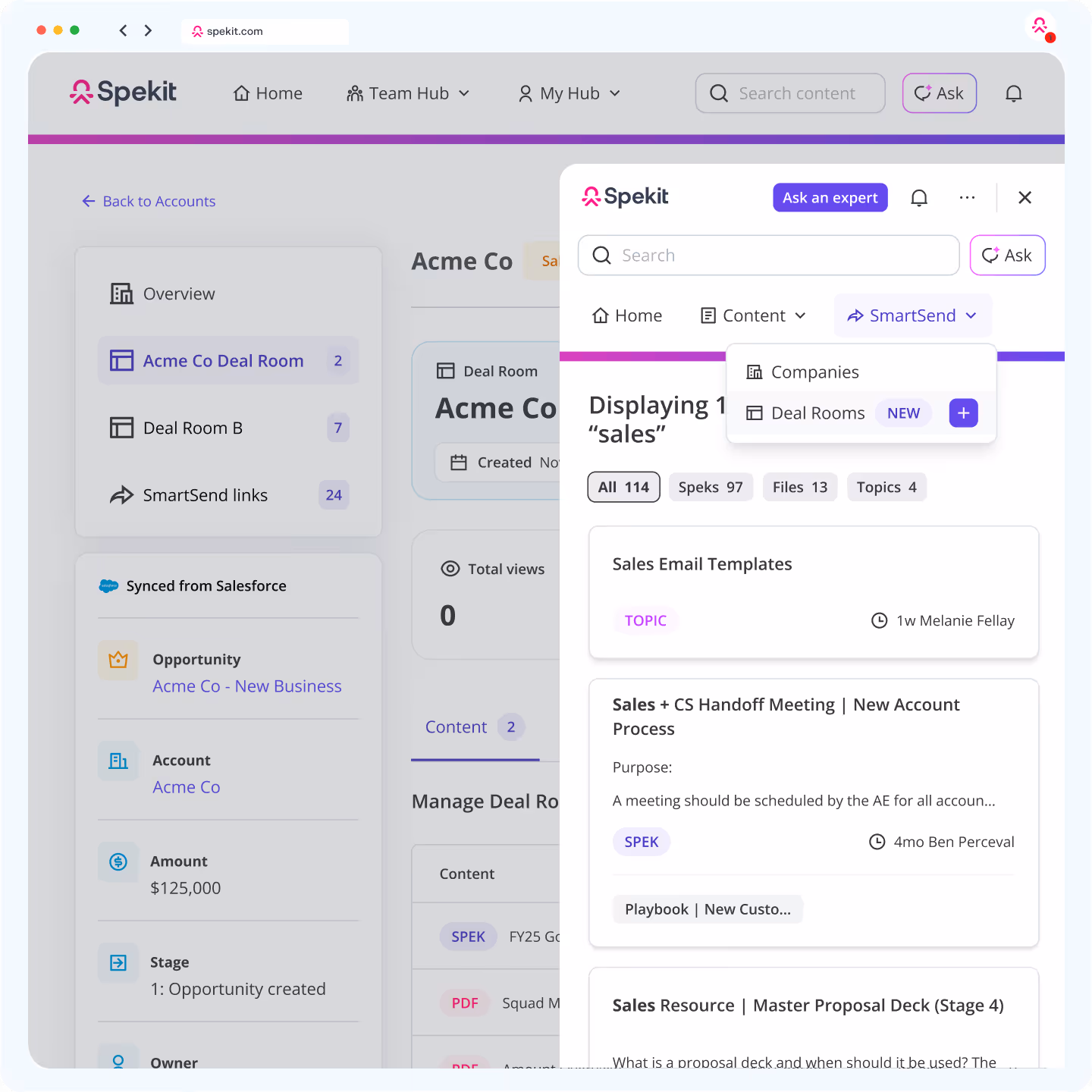Viewport: 1092px width, 1092px height.
Task: Click the Companies building icon in dropdown
Action: (x=755, y=372)
